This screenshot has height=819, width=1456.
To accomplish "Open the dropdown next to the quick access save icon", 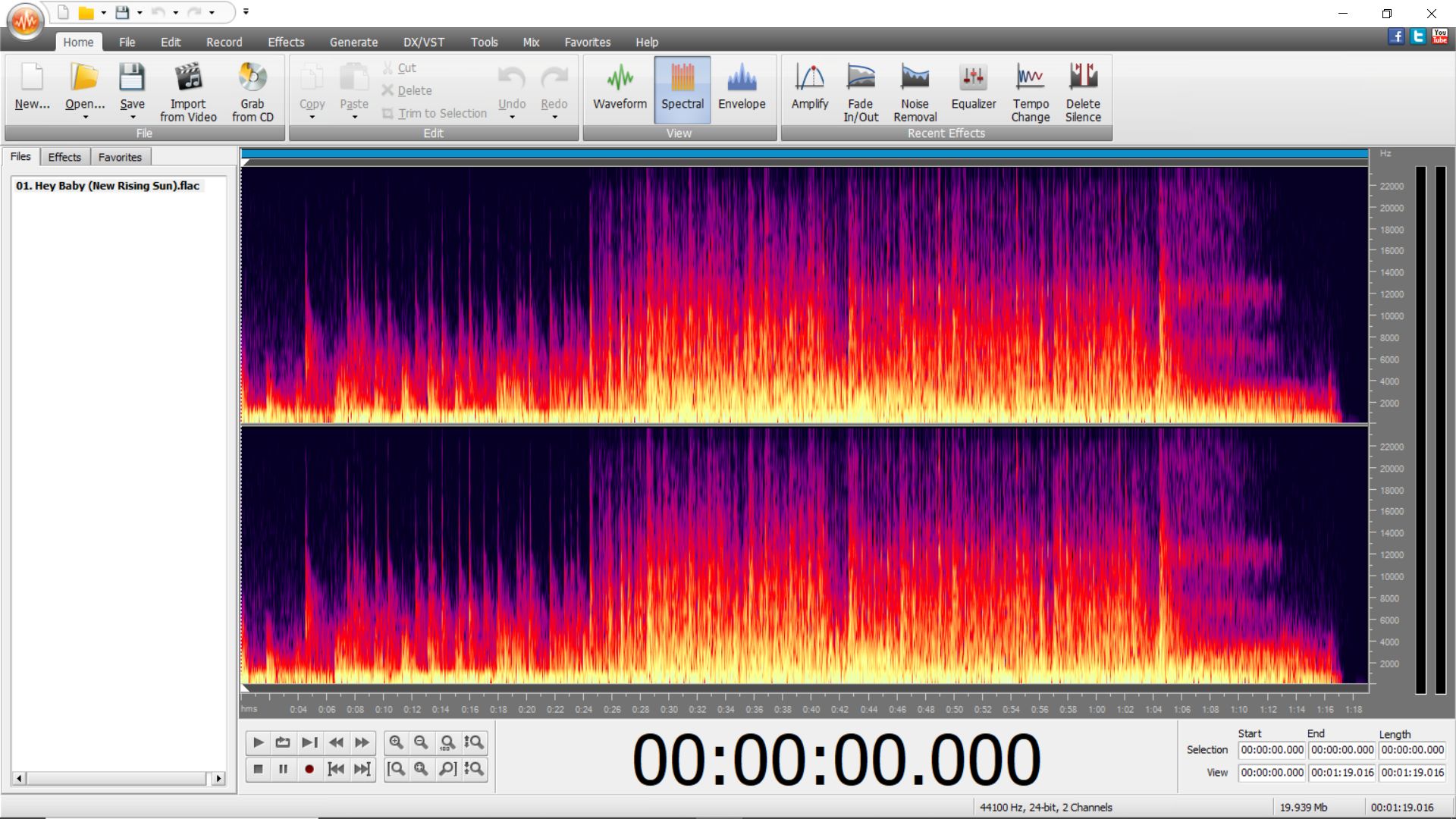I will click(140, 13).
